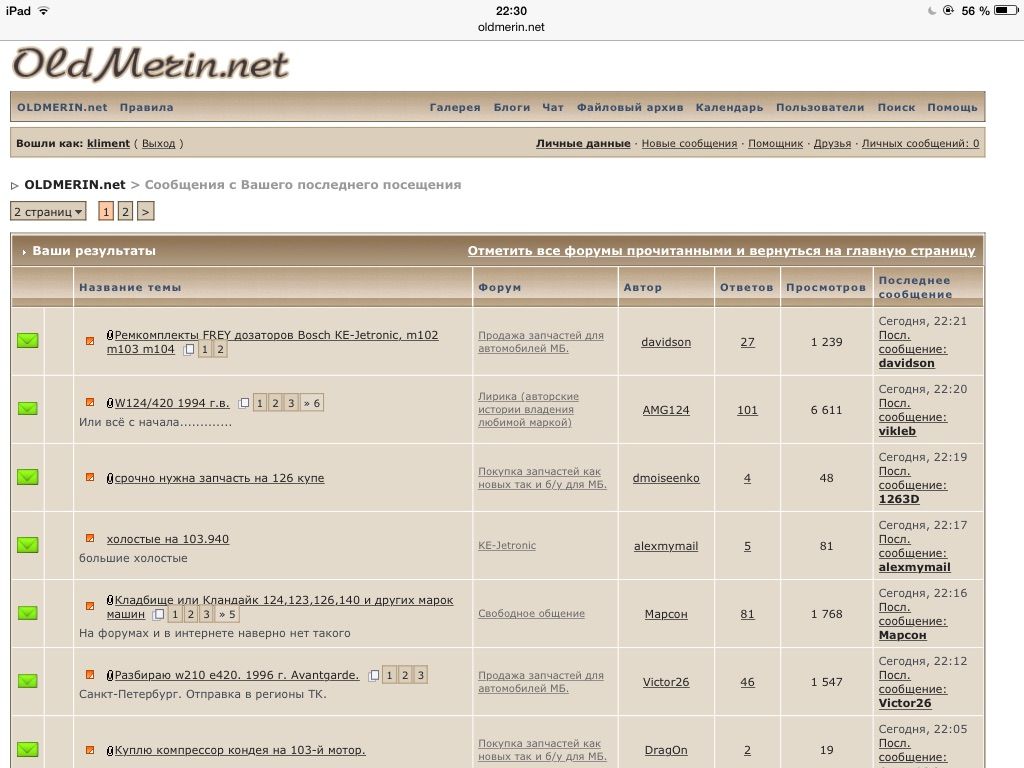Open Галерея in the navigation bar
This screenshot has width=1024, height=768.
pos(455,107)
